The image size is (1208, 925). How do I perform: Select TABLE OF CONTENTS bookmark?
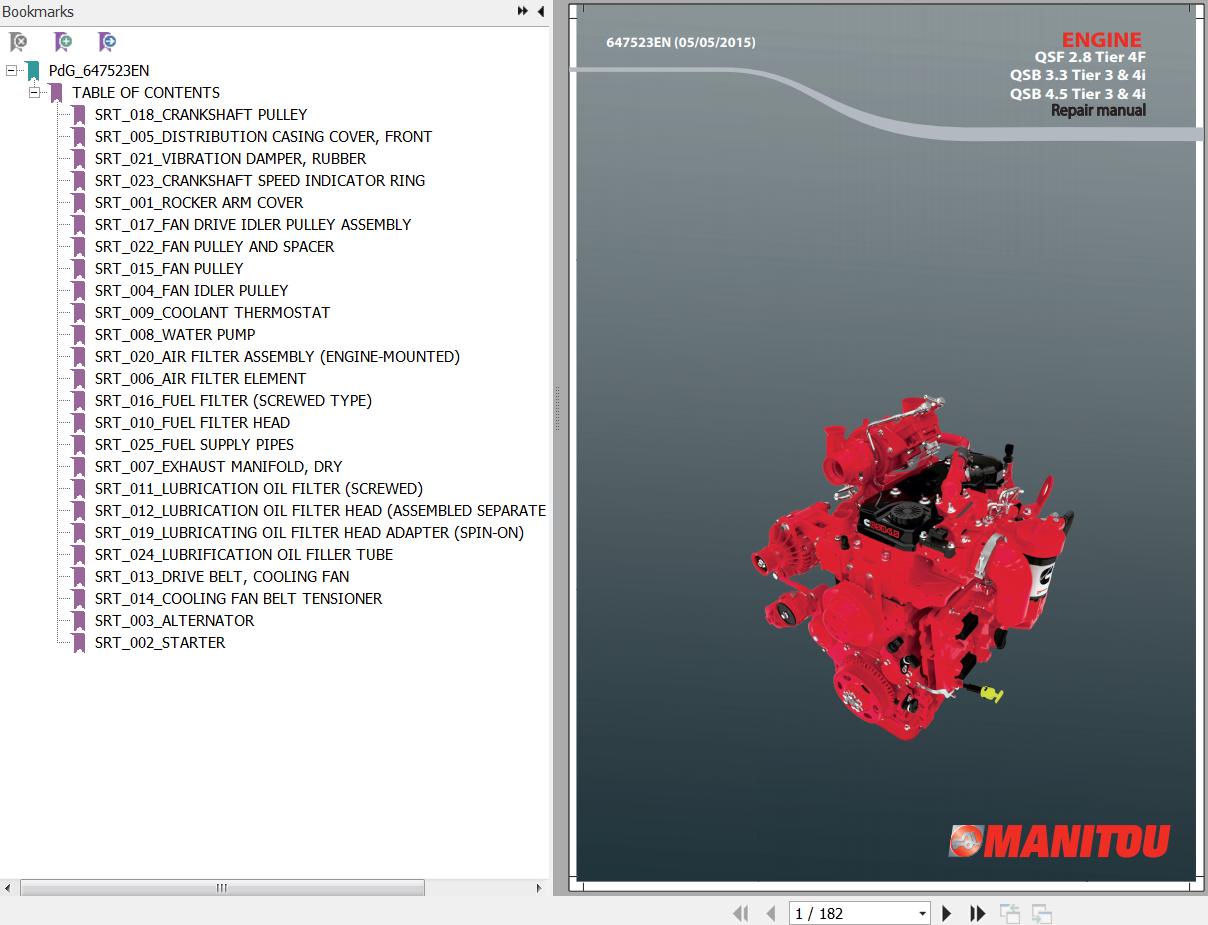146,93
